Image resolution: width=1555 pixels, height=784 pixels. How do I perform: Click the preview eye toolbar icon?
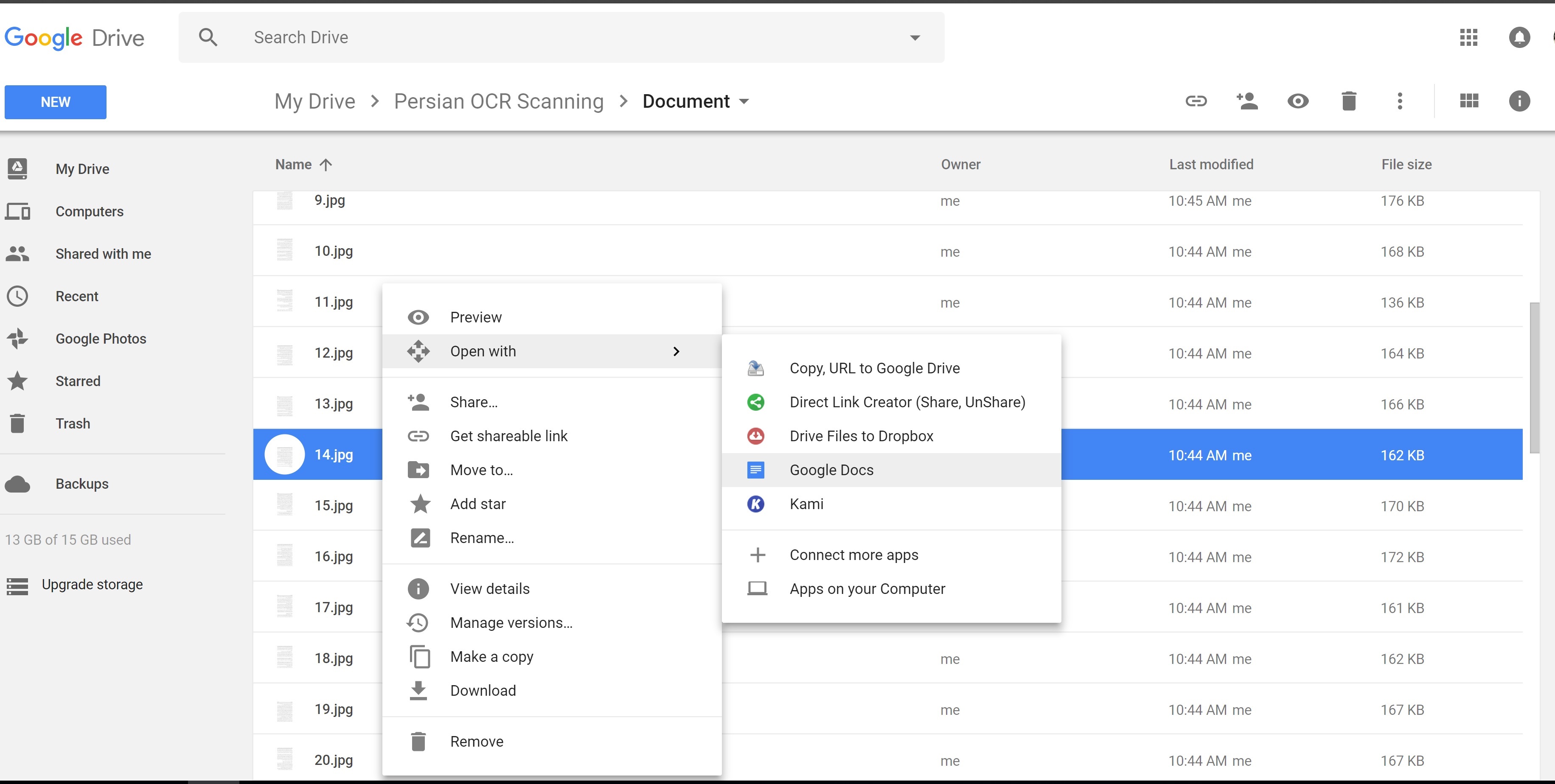point(1298,101)
